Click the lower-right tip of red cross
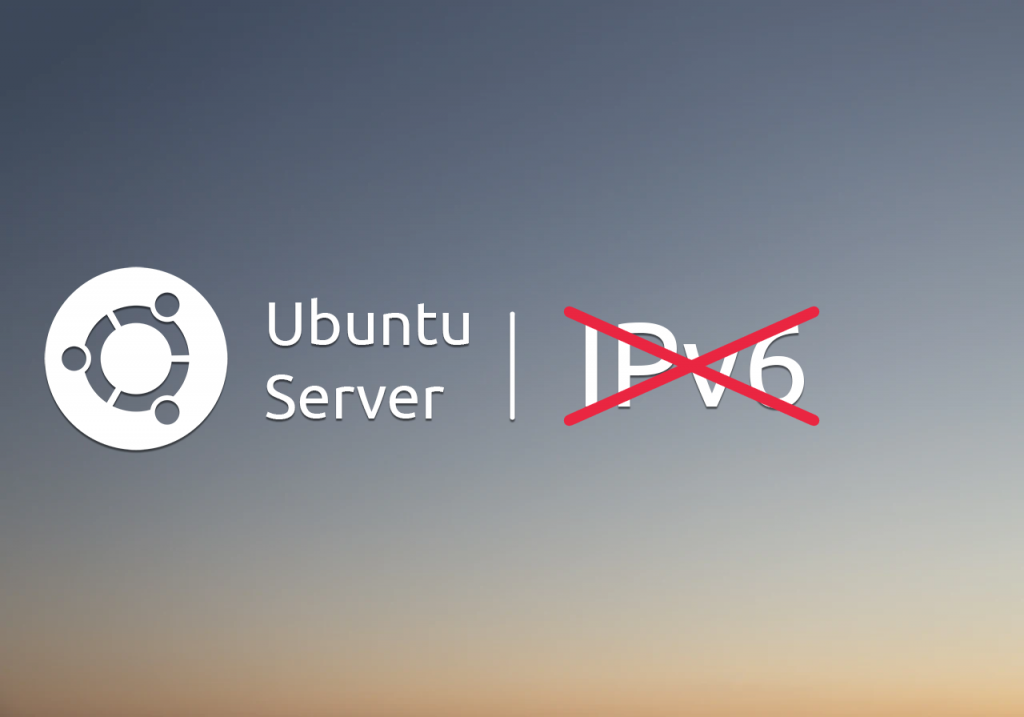Screen dimensions: 1024x717 coord(813,420)
